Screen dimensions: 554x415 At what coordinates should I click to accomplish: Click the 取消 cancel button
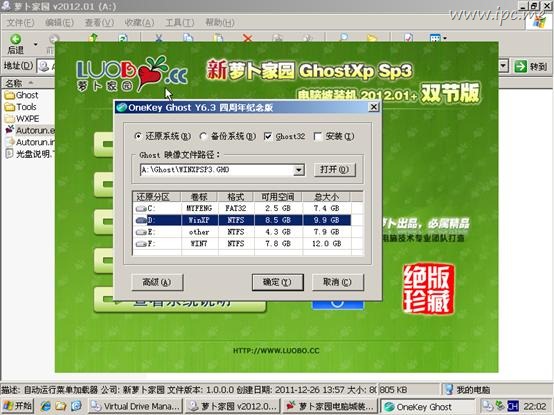coord(337,282)
